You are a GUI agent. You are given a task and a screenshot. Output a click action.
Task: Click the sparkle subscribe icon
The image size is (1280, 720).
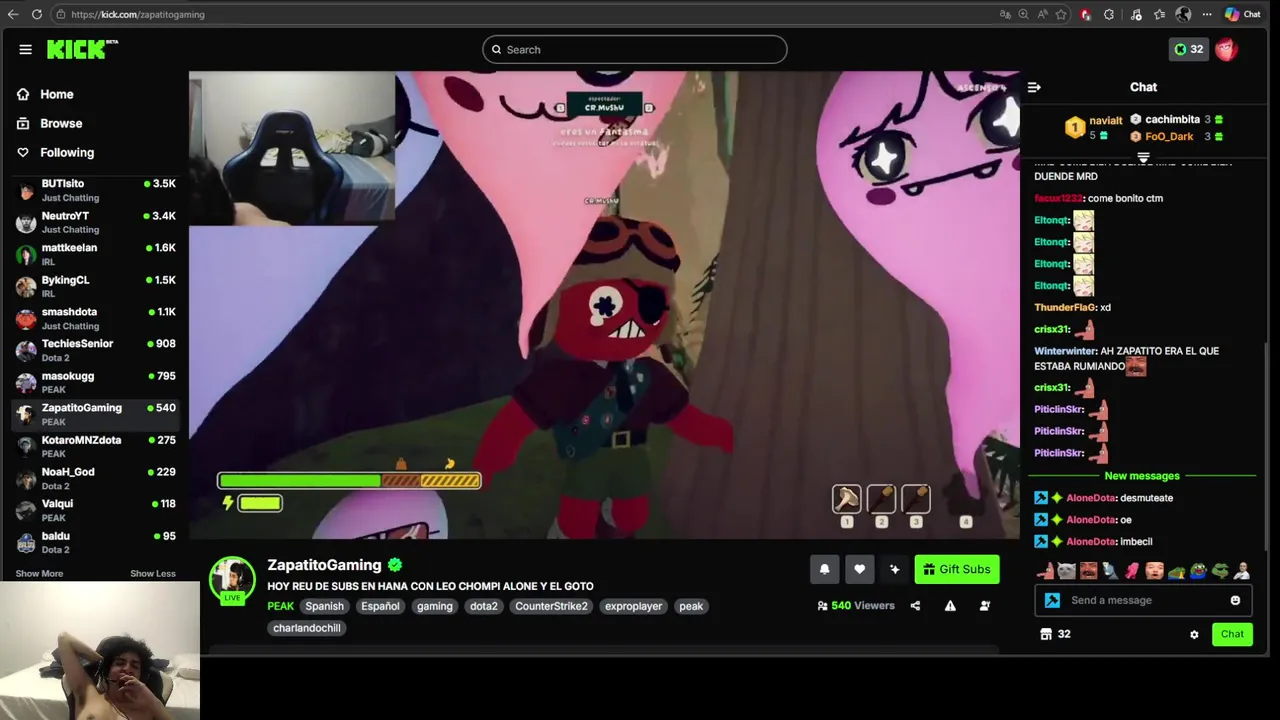894,569
